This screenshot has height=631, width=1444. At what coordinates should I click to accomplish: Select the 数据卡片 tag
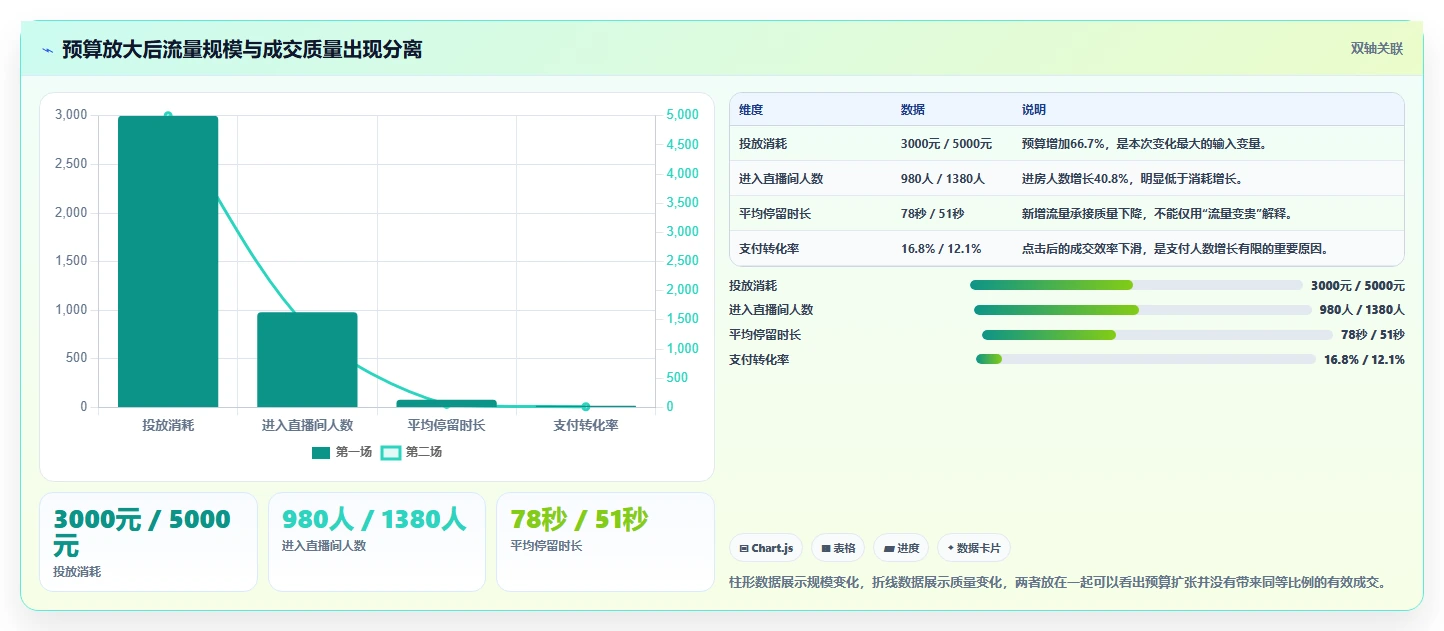974,548
